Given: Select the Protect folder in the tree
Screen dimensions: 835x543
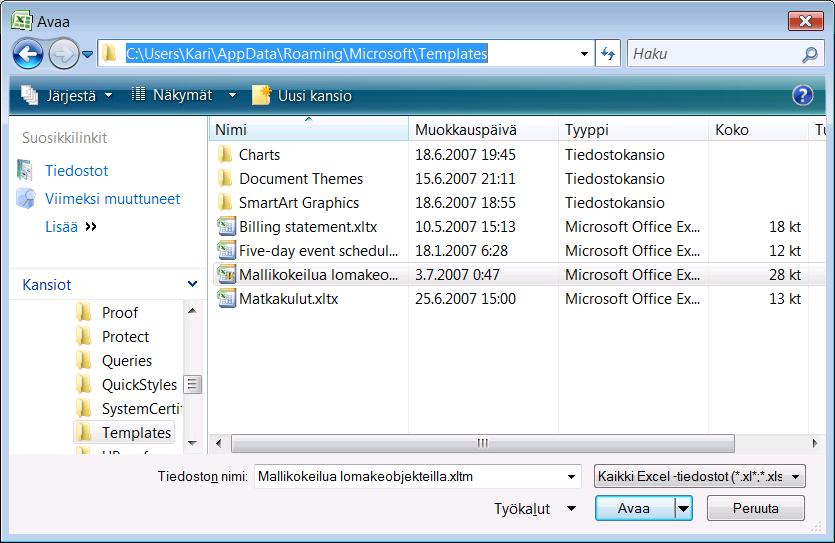Looking at the screenshot, I should [x=125, y=336].
